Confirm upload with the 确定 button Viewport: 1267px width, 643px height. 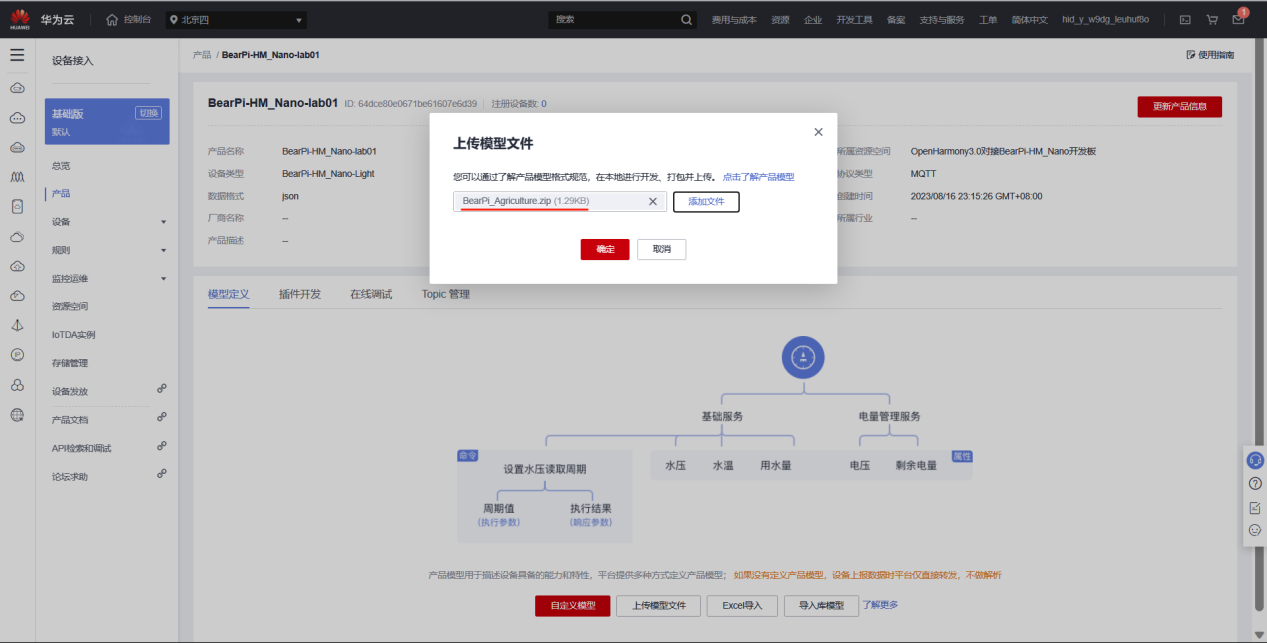point(605,249)
